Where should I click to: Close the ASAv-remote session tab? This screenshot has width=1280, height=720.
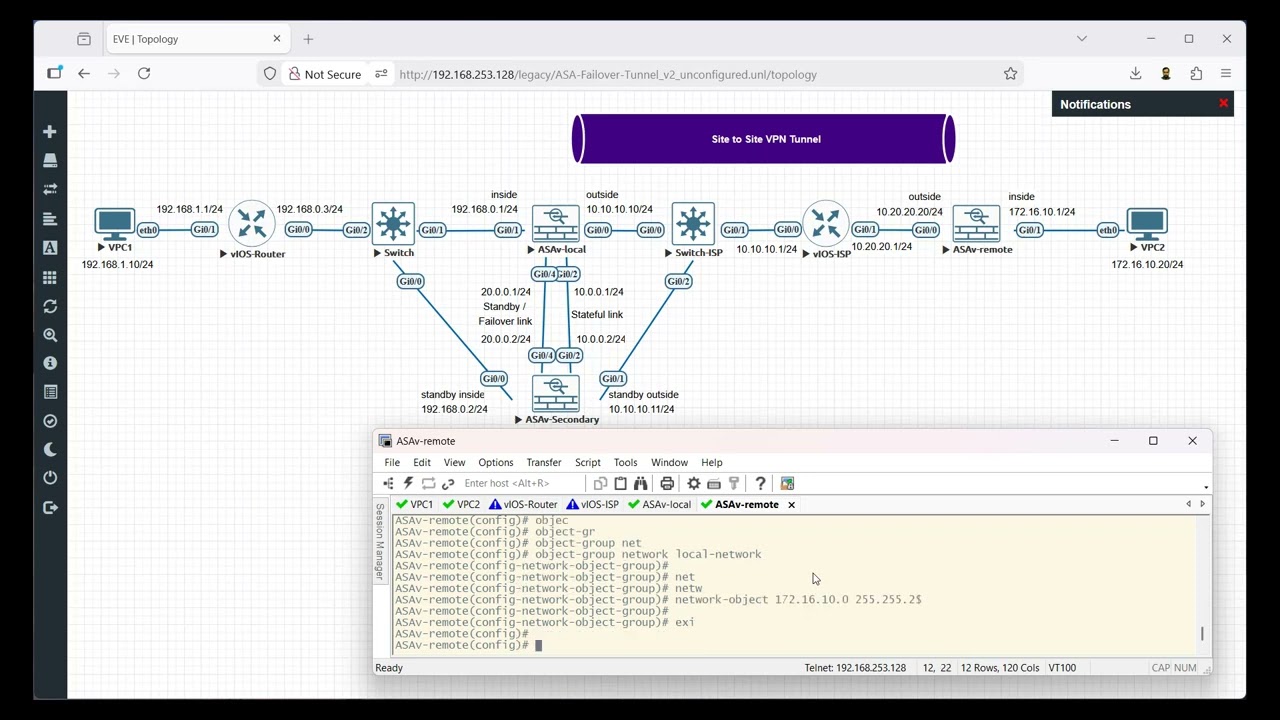click(791, 505)
